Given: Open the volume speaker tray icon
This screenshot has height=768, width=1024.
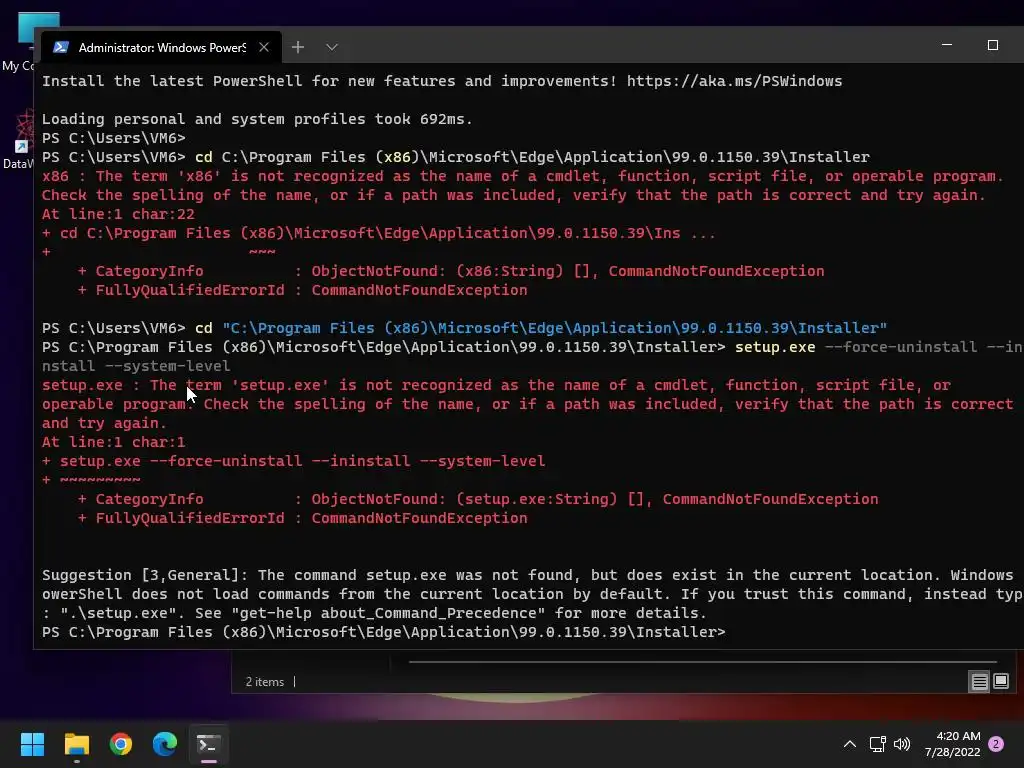Looking at the screenshot, I should [x=902, y=744].
